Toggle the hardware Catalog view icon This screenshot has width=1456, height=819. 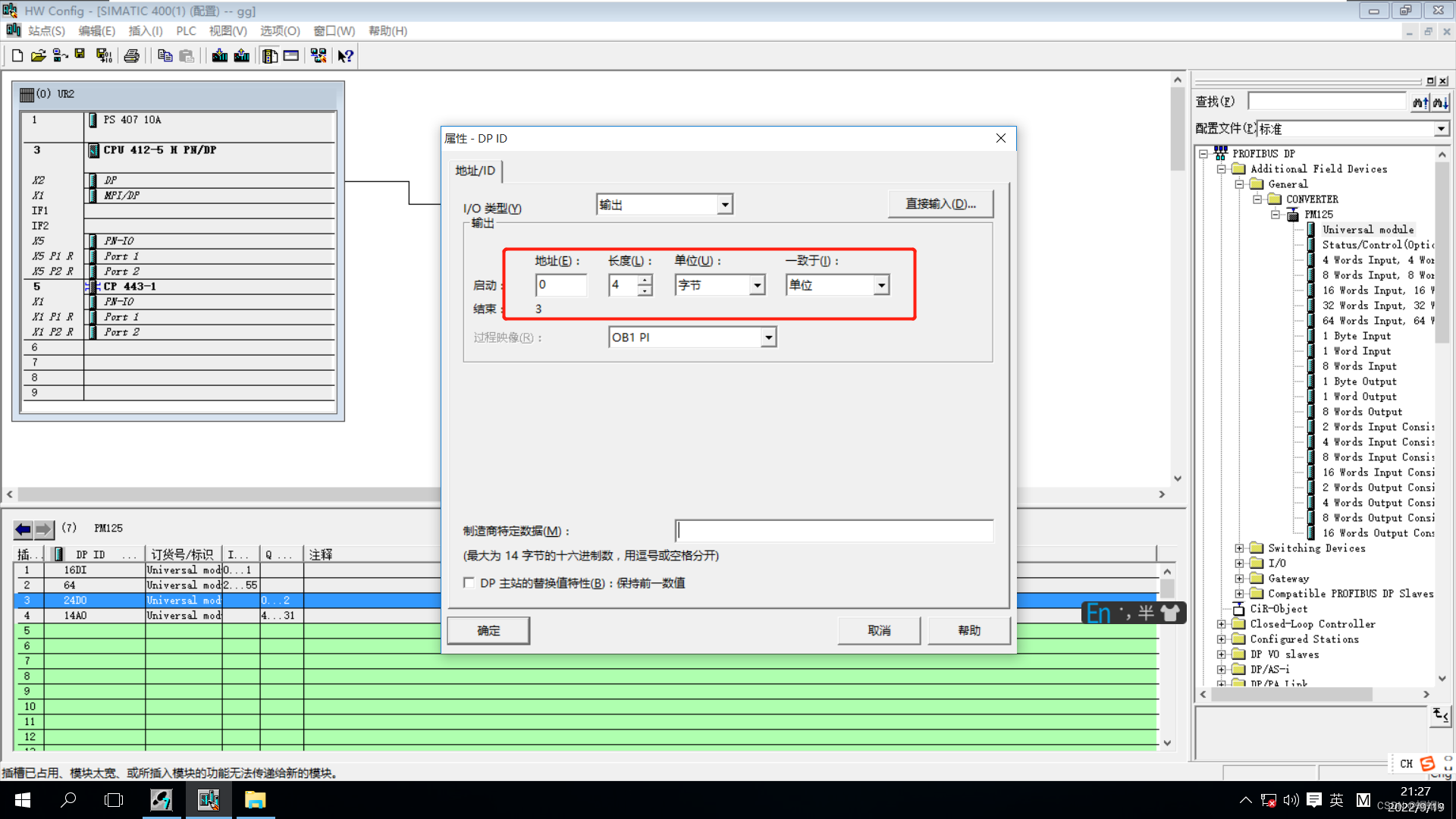click(x=269, y=55)
